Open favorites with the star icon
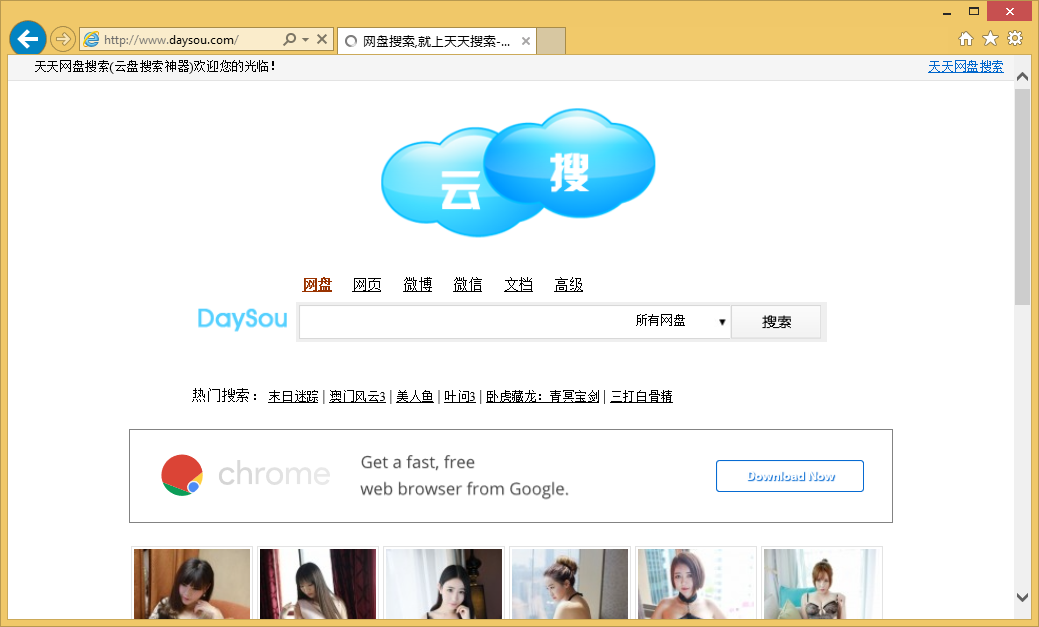 [x=990, y=38]
